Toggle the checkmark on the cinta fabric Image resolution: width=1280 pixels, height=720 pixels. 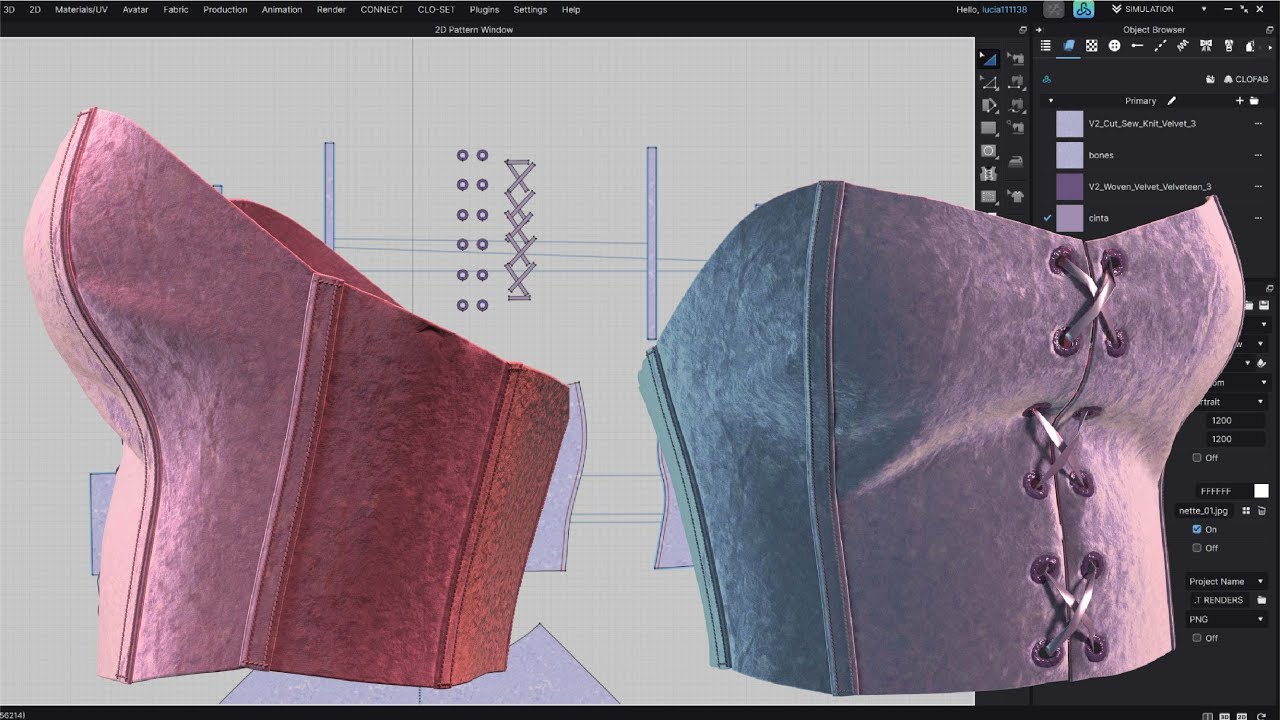(1047, 217)
